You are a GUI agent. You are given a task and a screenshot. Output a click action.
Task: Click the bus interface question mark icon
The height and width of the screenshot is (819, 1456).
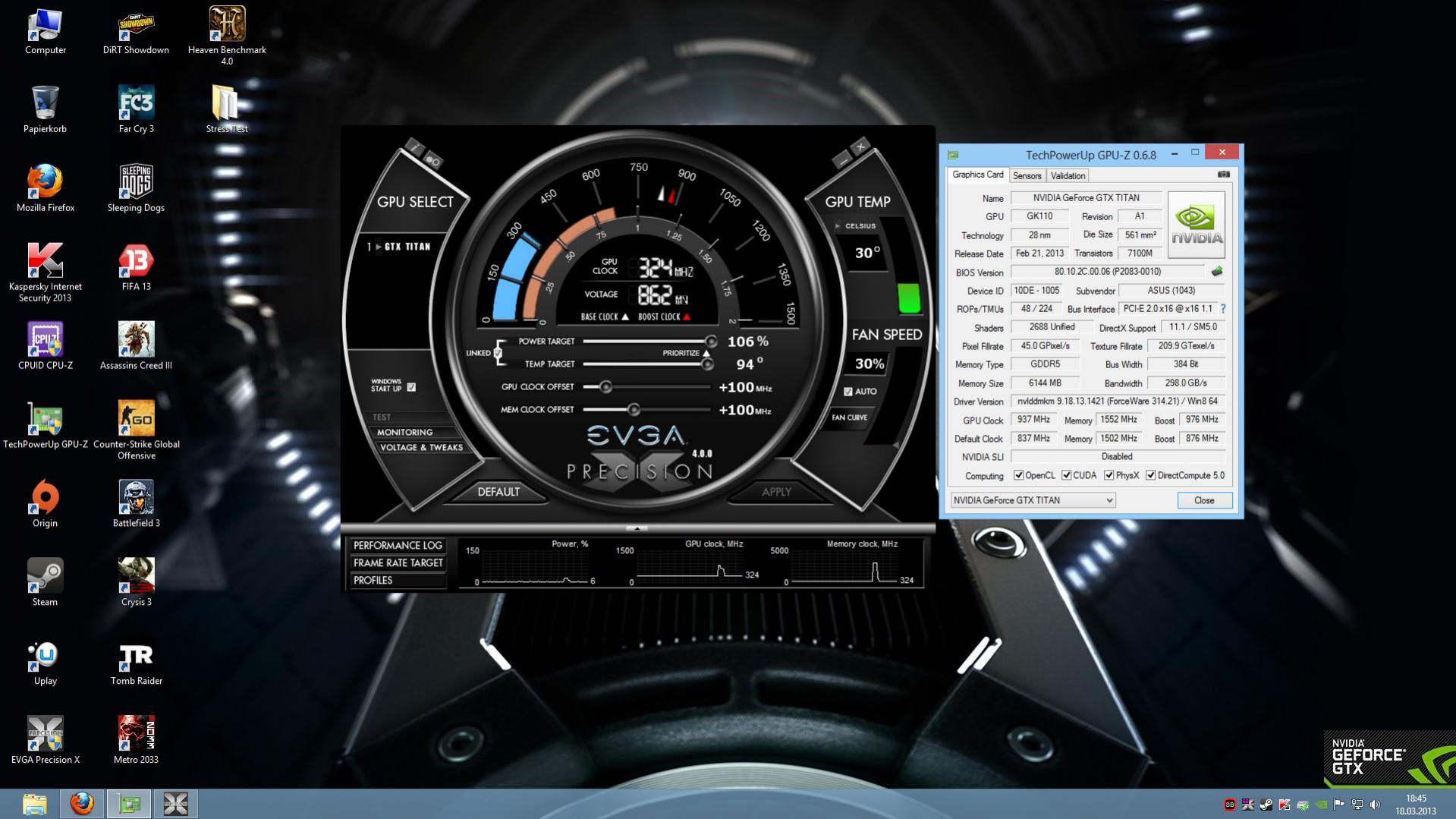[1223, 309]
